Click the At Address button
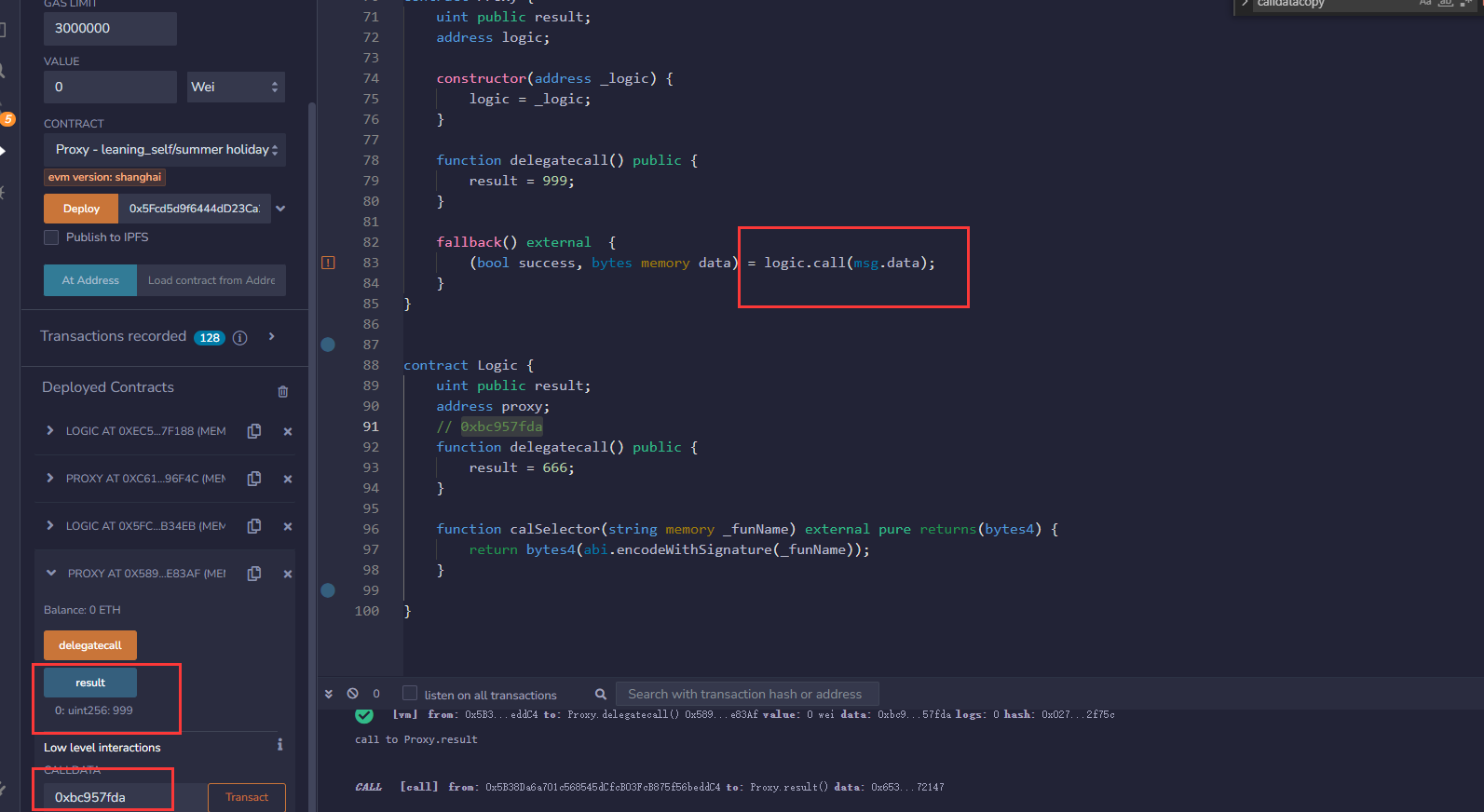The image size is (1484, 812). coord(90,280)
